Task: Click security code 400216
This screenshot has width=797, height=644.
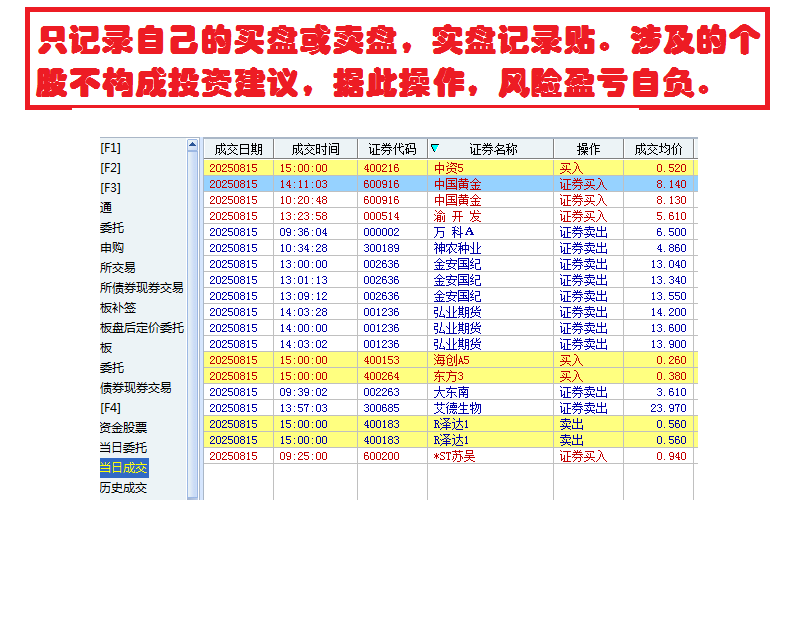Action: [381, 168]
